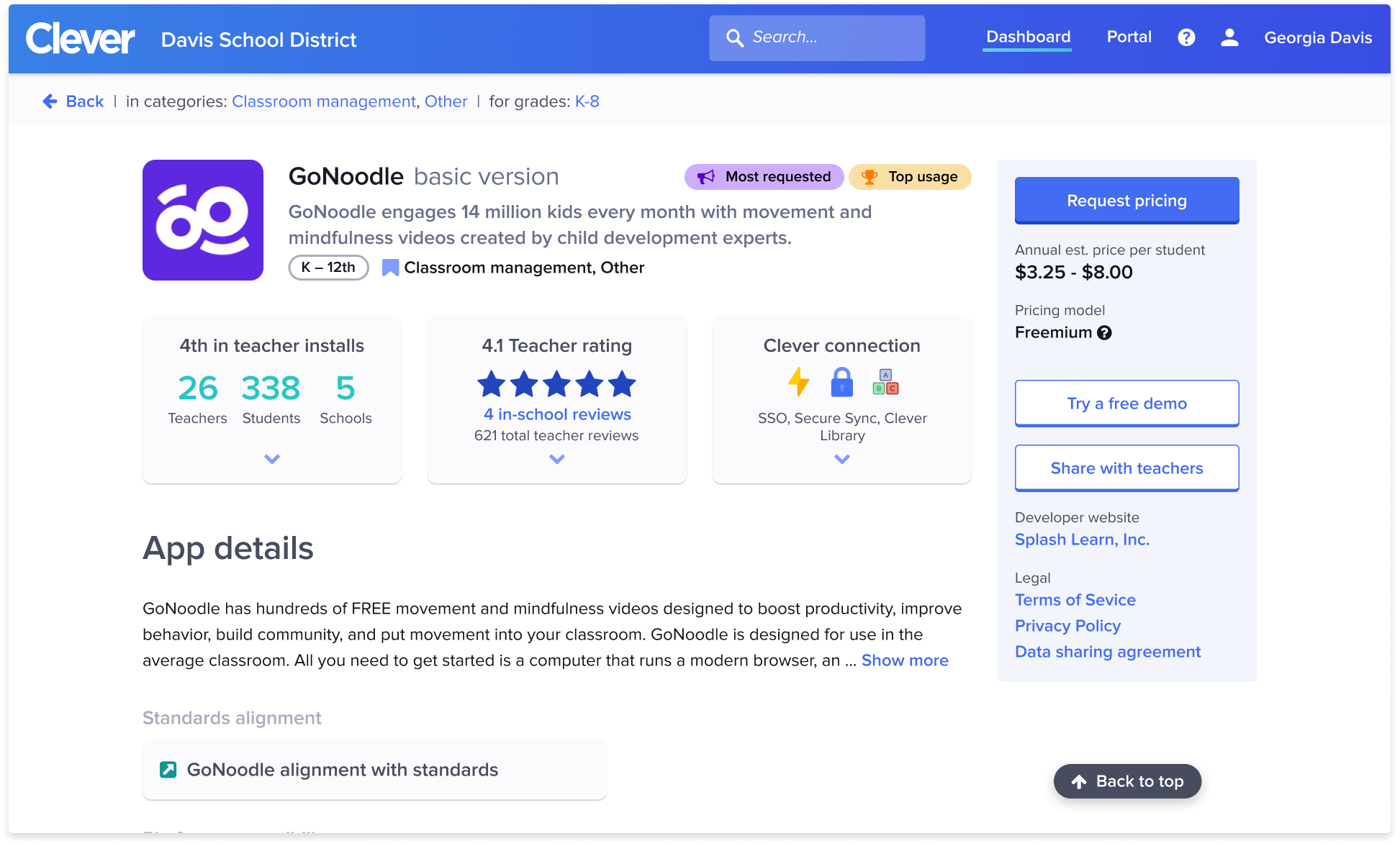1400x846 pixels.
Task: Open the Dashboard tab
Action: point(1028,37)
